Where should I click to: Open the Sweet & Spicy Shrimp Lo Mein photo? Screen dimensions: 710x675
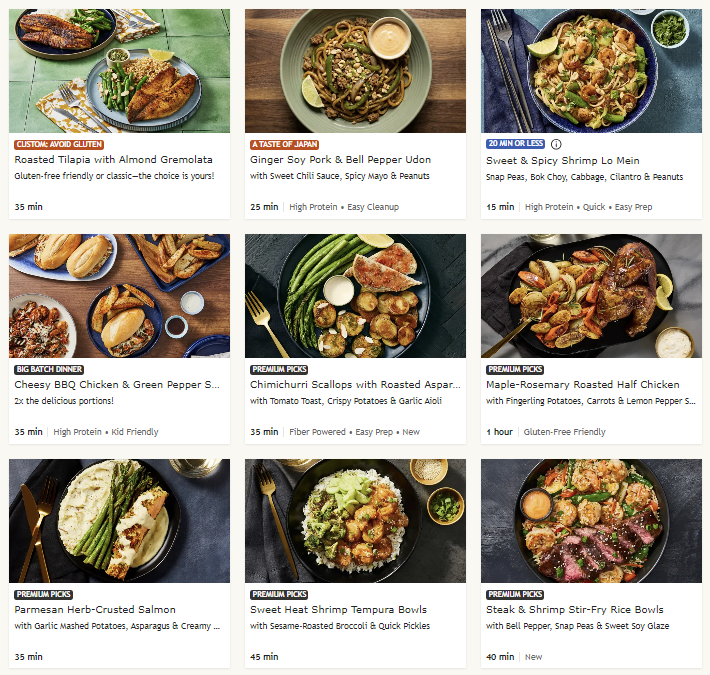[x=591, y=71]
